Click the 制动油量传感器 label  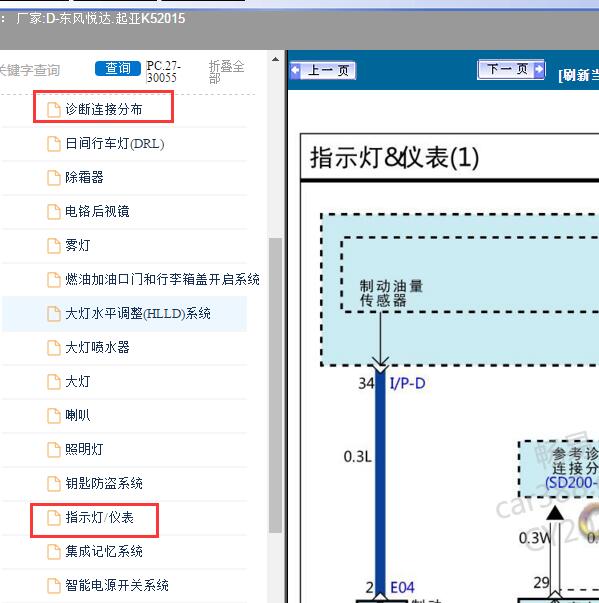[x=391, y=293]
